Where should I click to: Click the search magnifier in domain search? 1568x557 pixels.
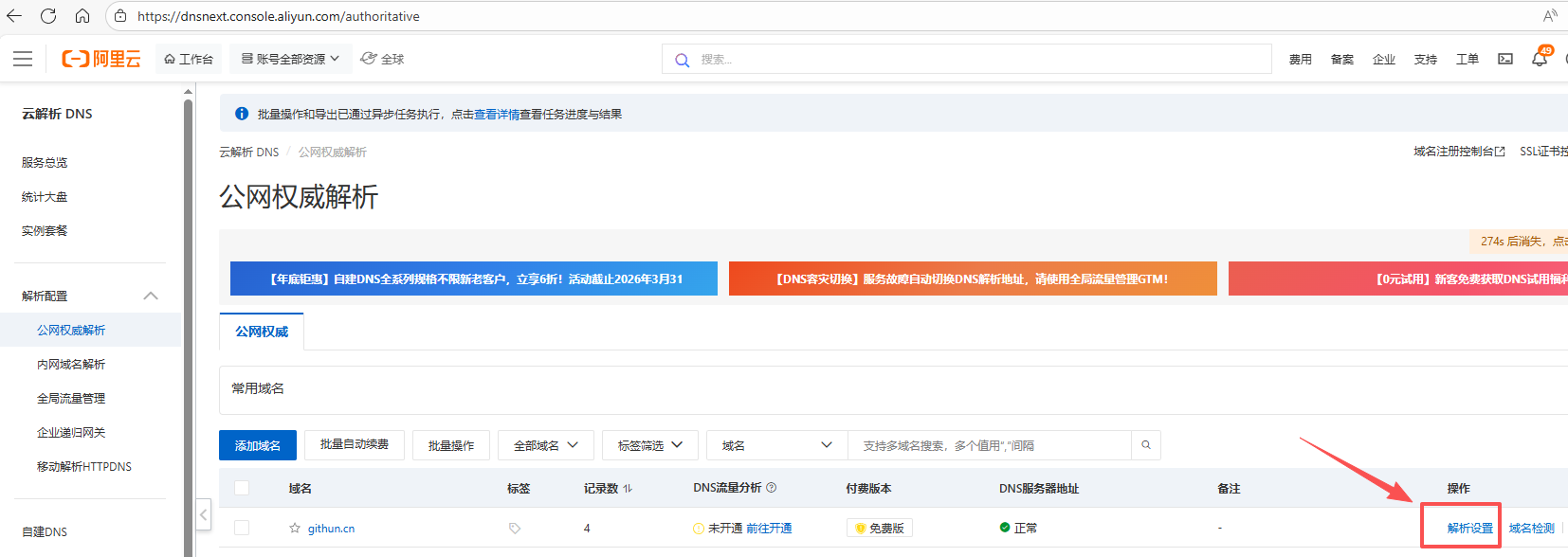[1146, 445]
